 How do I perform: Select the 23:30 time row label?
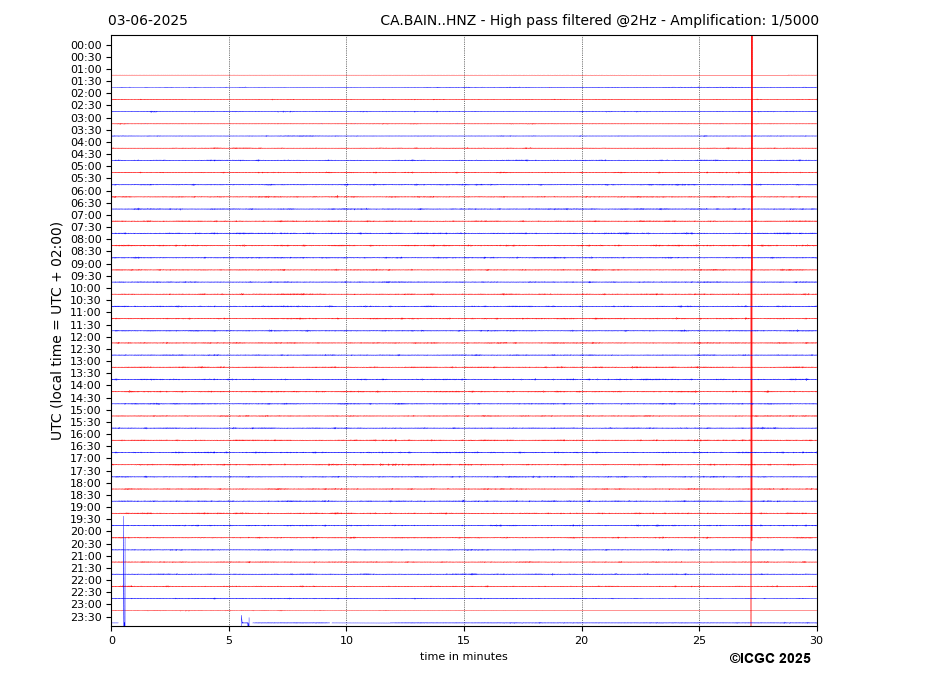86,617
